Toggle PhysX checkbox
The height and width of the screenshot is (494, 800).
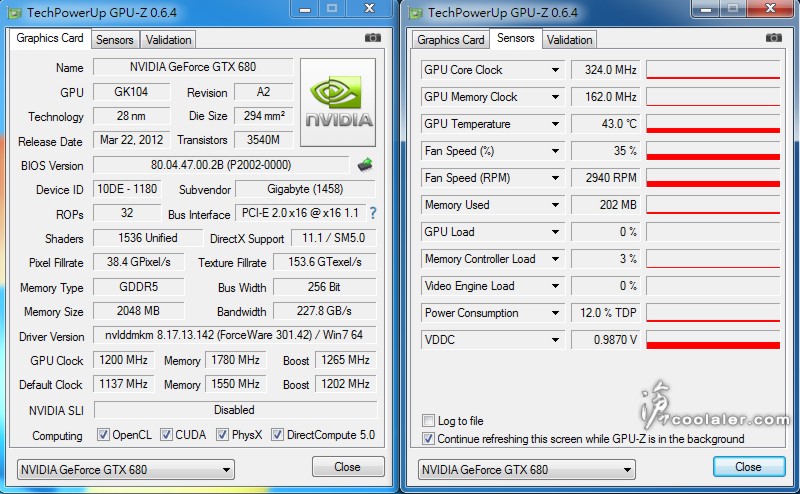222,435
